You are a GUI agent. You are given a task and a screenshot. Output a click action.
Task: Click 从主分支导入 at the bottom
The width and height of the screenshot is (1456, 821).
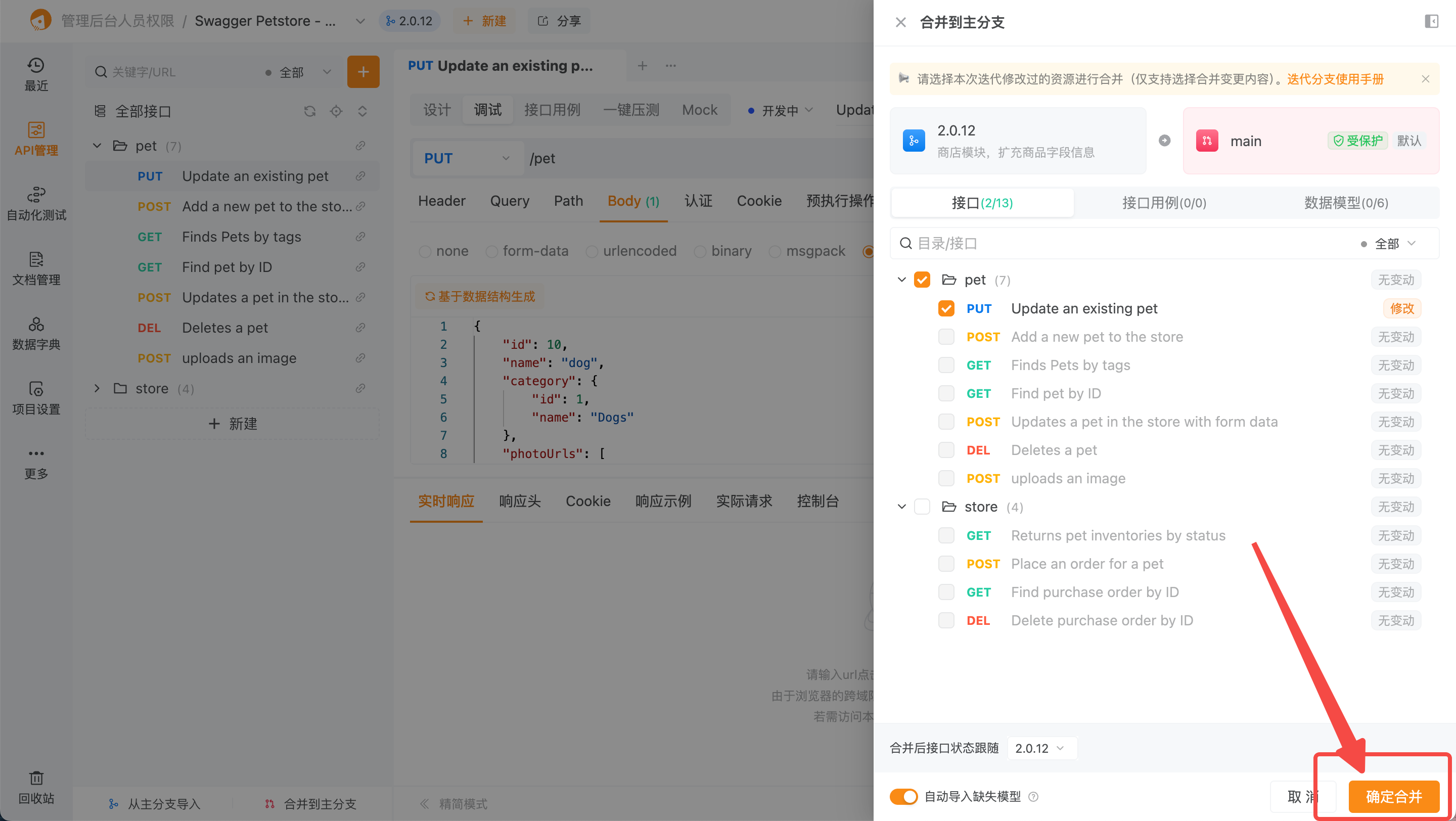point(154,804)
